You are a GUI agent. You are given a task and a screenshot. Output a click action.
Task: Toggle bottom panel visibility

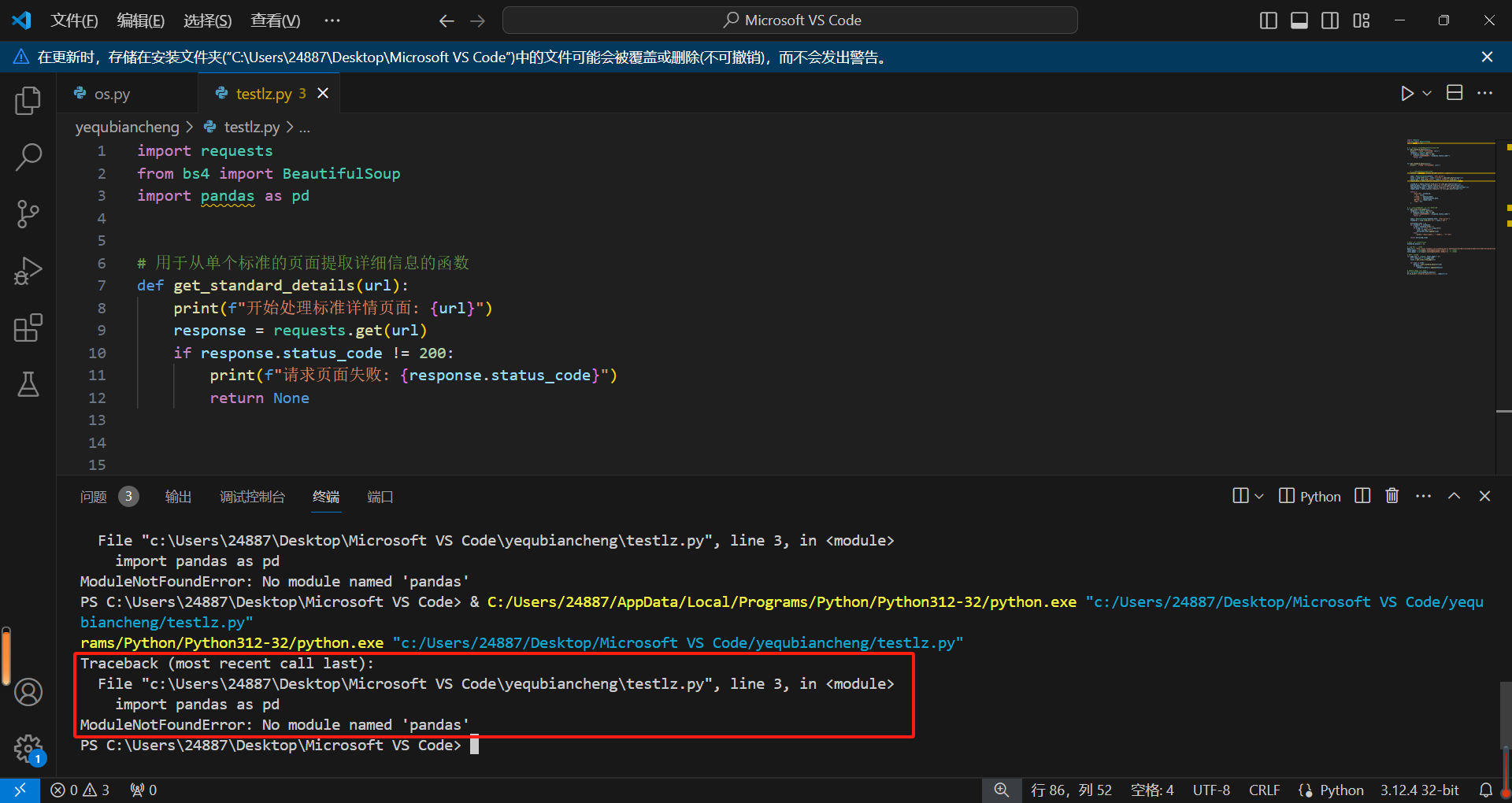click(1299, 20)
